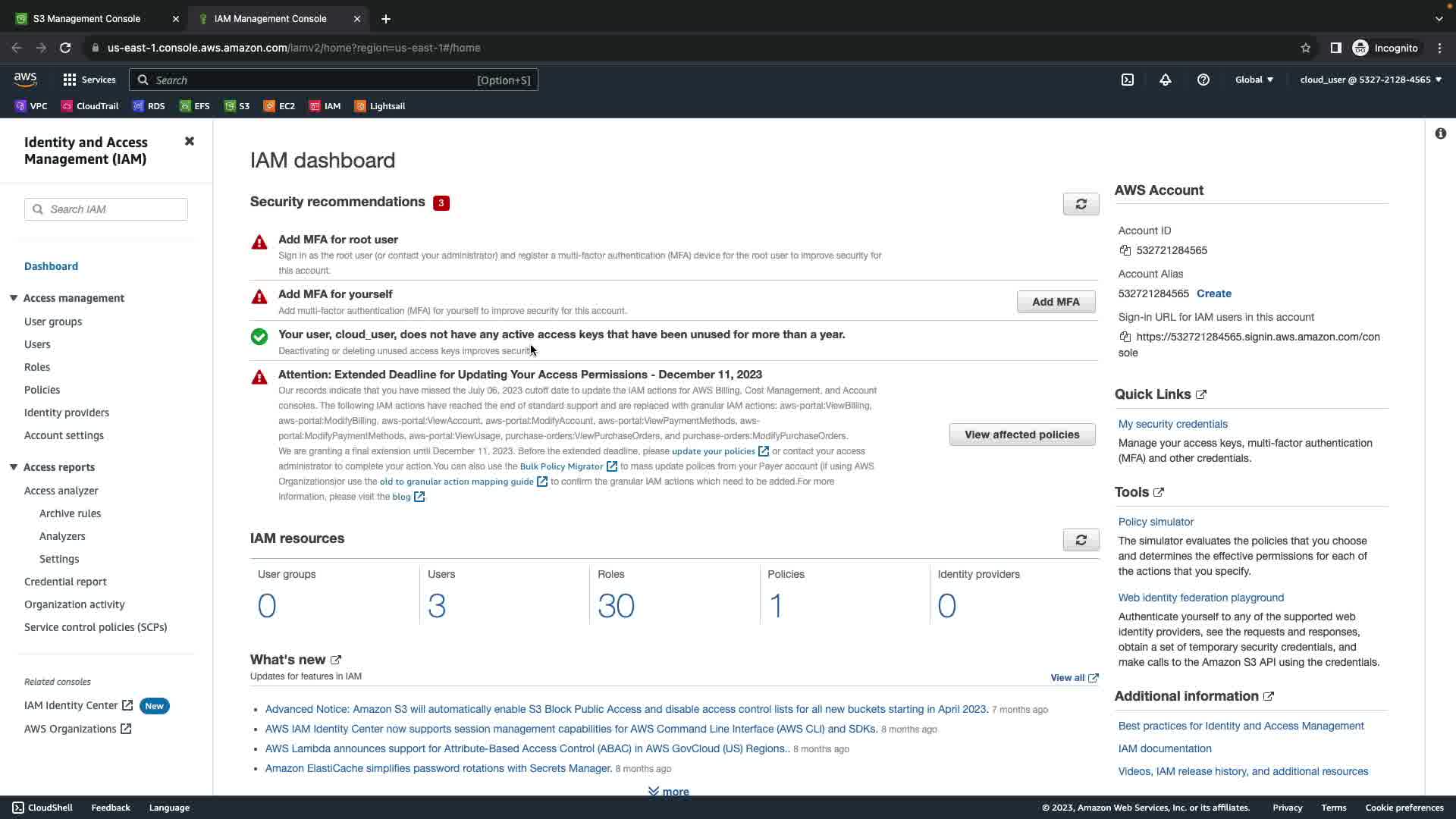Click the notifications bell icon
This screenshot has width=1456, height=819.
tap(1166, 80)
